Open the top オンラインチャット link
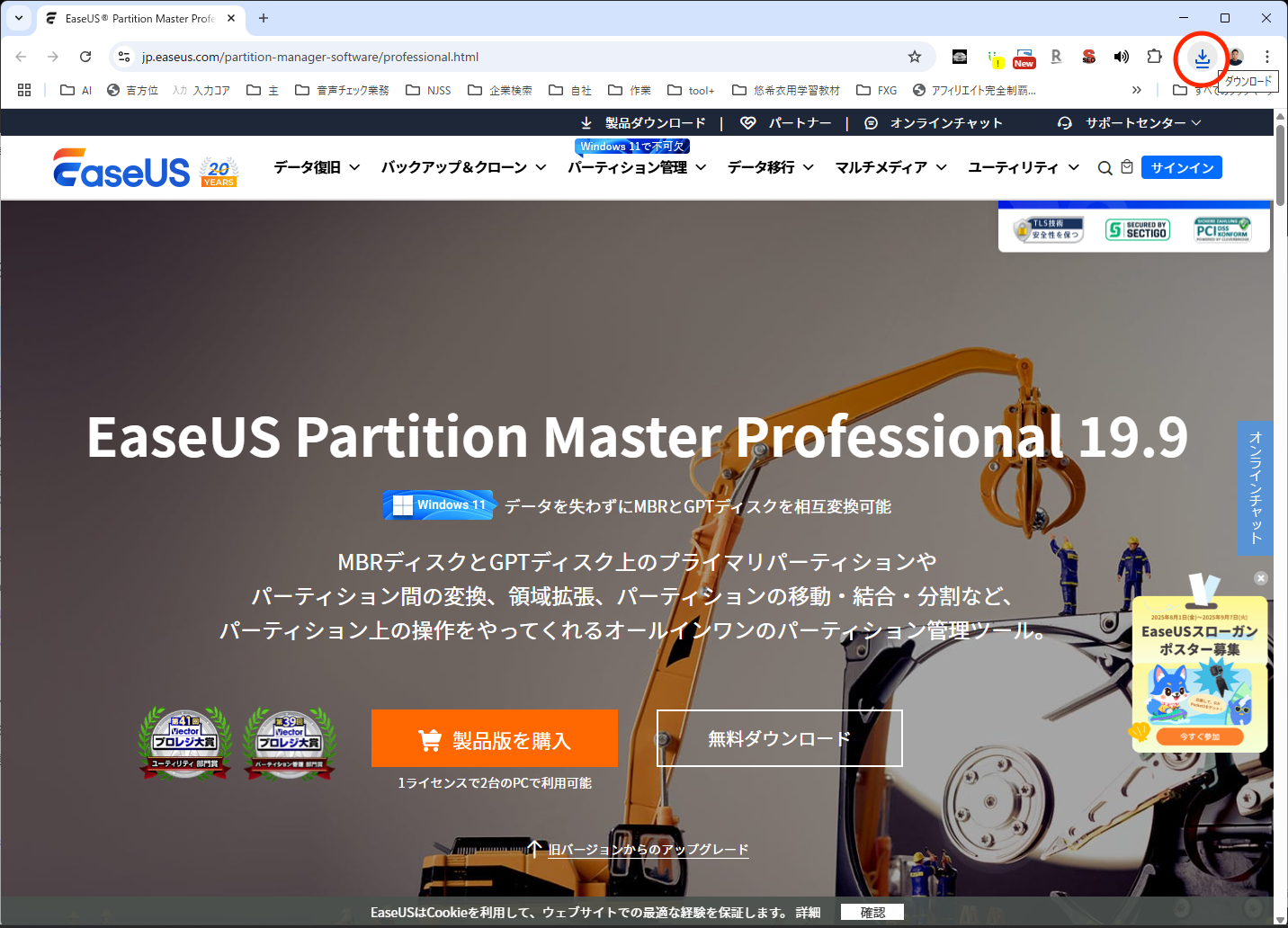 tap(934, 123)
